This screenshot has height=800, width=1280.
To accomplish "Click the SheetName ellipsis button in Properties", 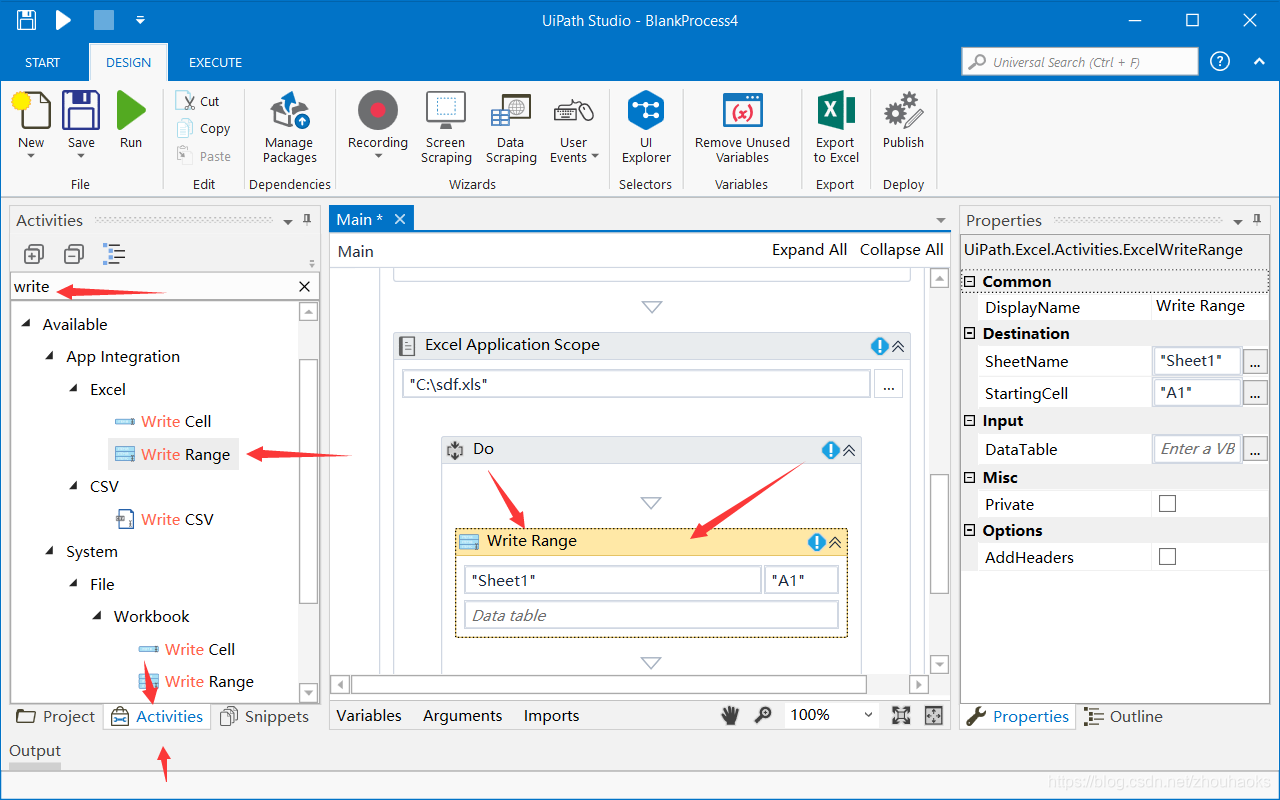I will [x=1255, y=361].
